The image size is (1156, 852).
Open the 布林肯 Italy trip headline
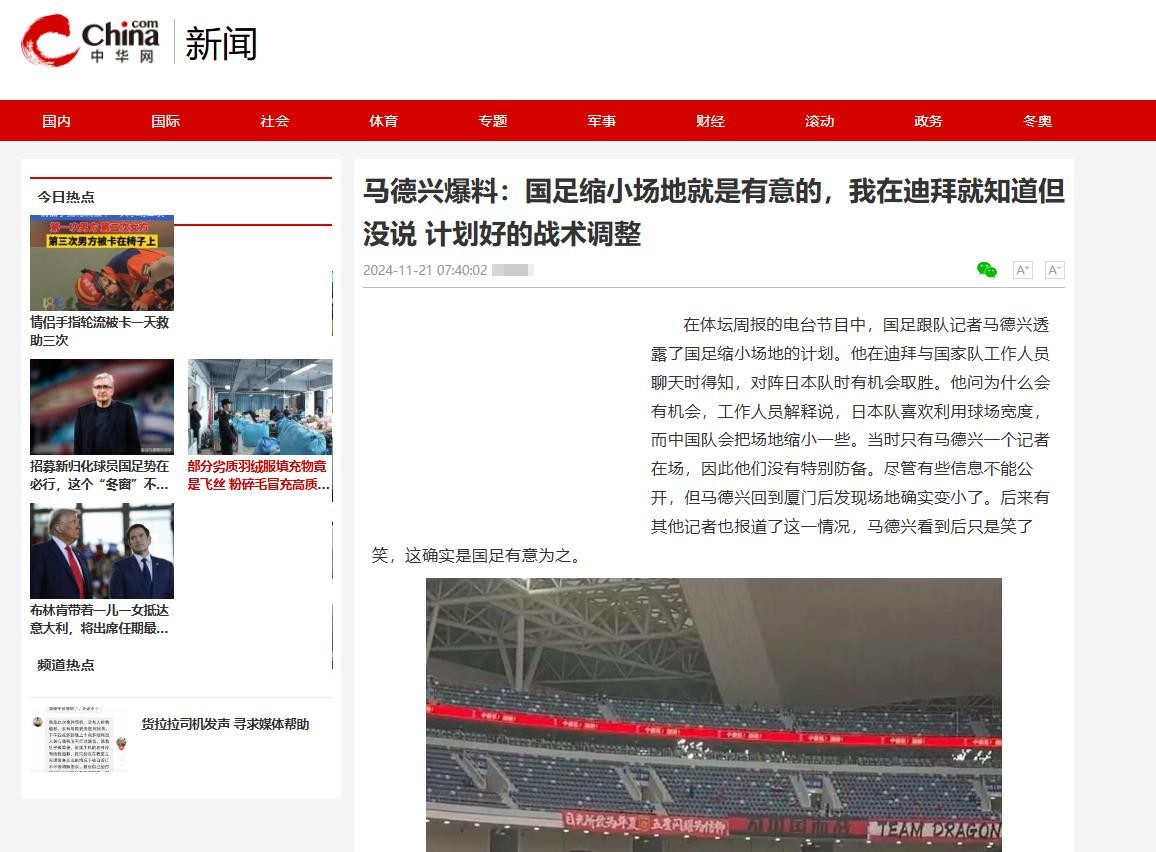coord(100,619)
